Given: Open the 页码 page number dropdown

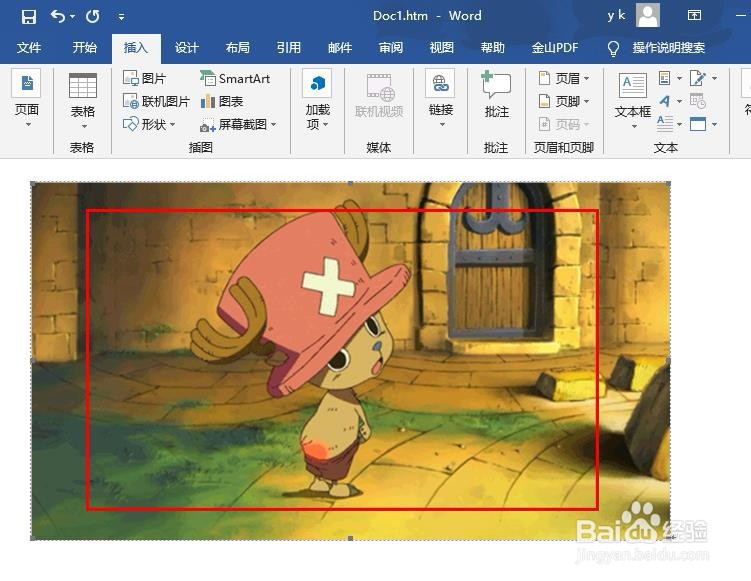Looking at the screenshot, I should [x=564, y=124].
